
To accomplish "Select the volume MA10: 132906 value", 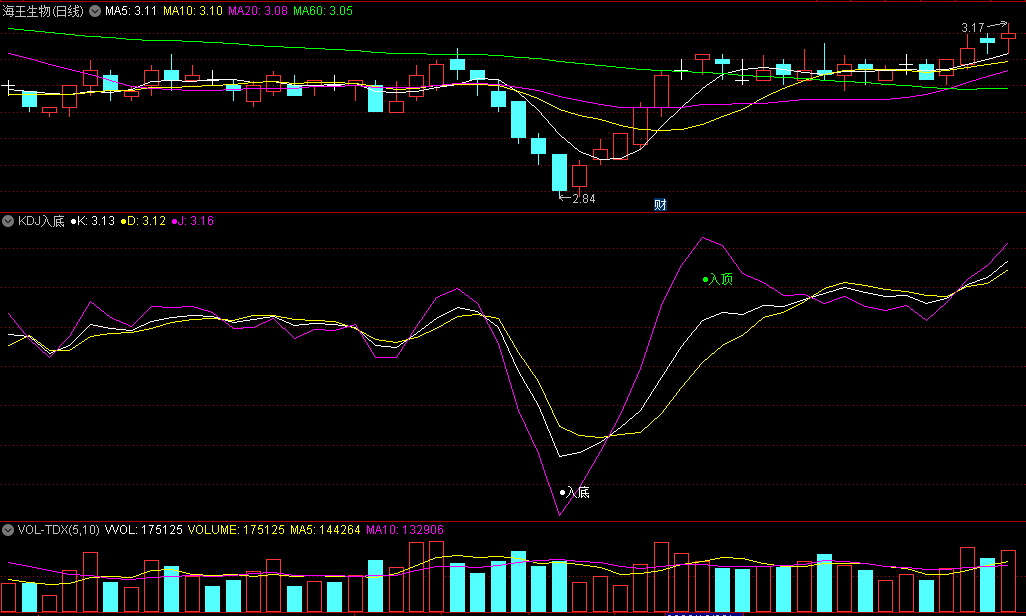I will coord(405,530).
